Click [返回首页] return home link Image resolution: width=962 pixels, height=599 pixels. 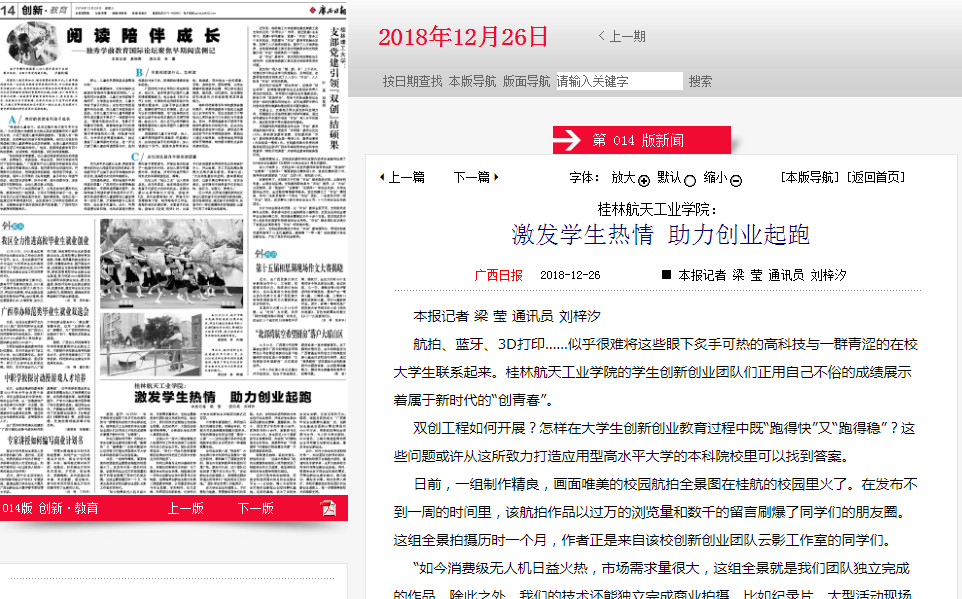pyautogui.click(x=875, y=177)
